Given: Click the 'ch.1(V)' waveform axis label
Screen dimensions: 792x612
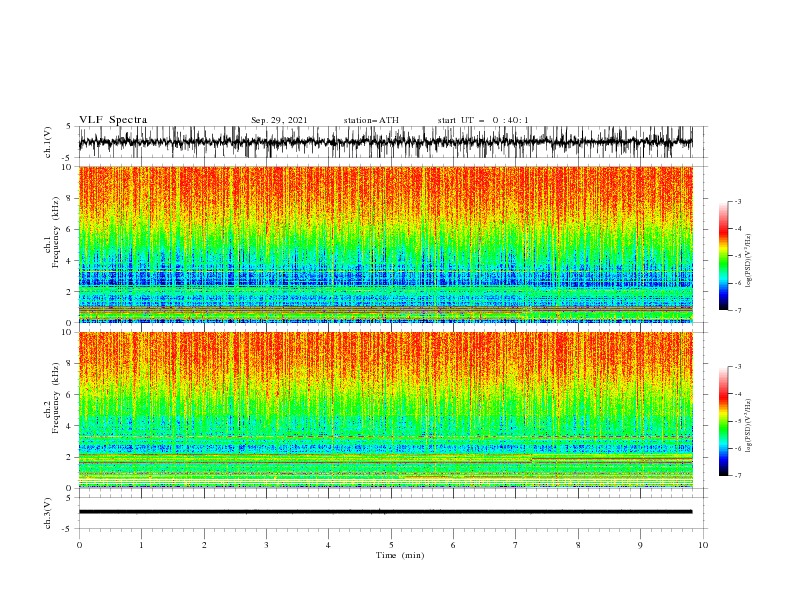Looking at the screenshot, I should click(x=48, y=142).
